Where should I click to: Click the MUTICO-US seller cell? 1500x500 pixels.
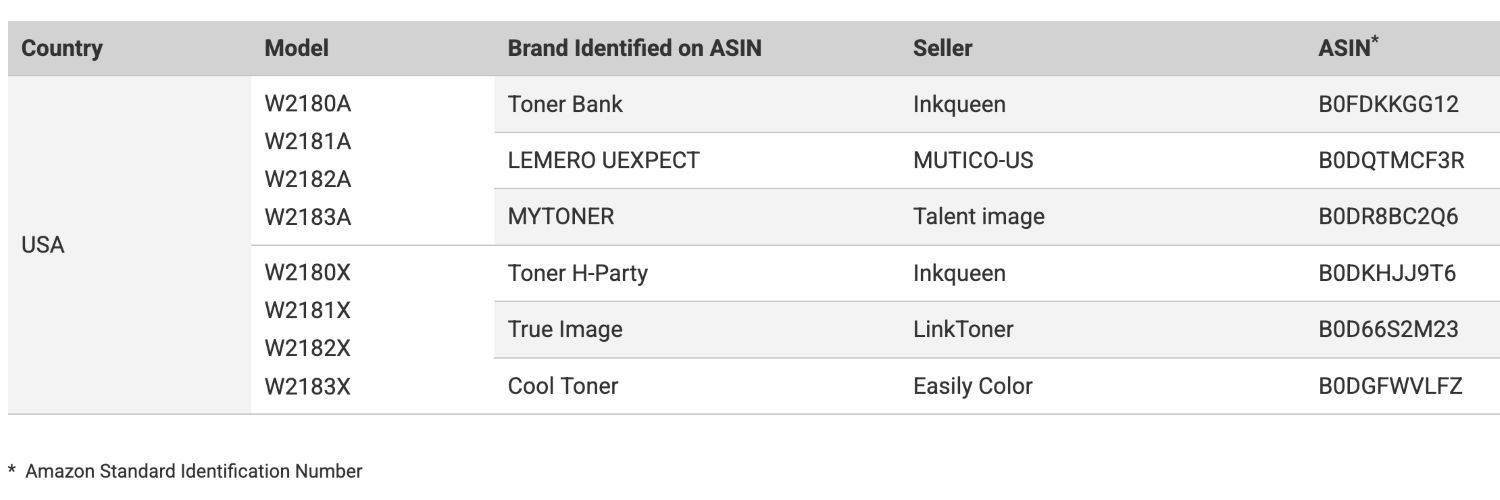coord(973,160)
